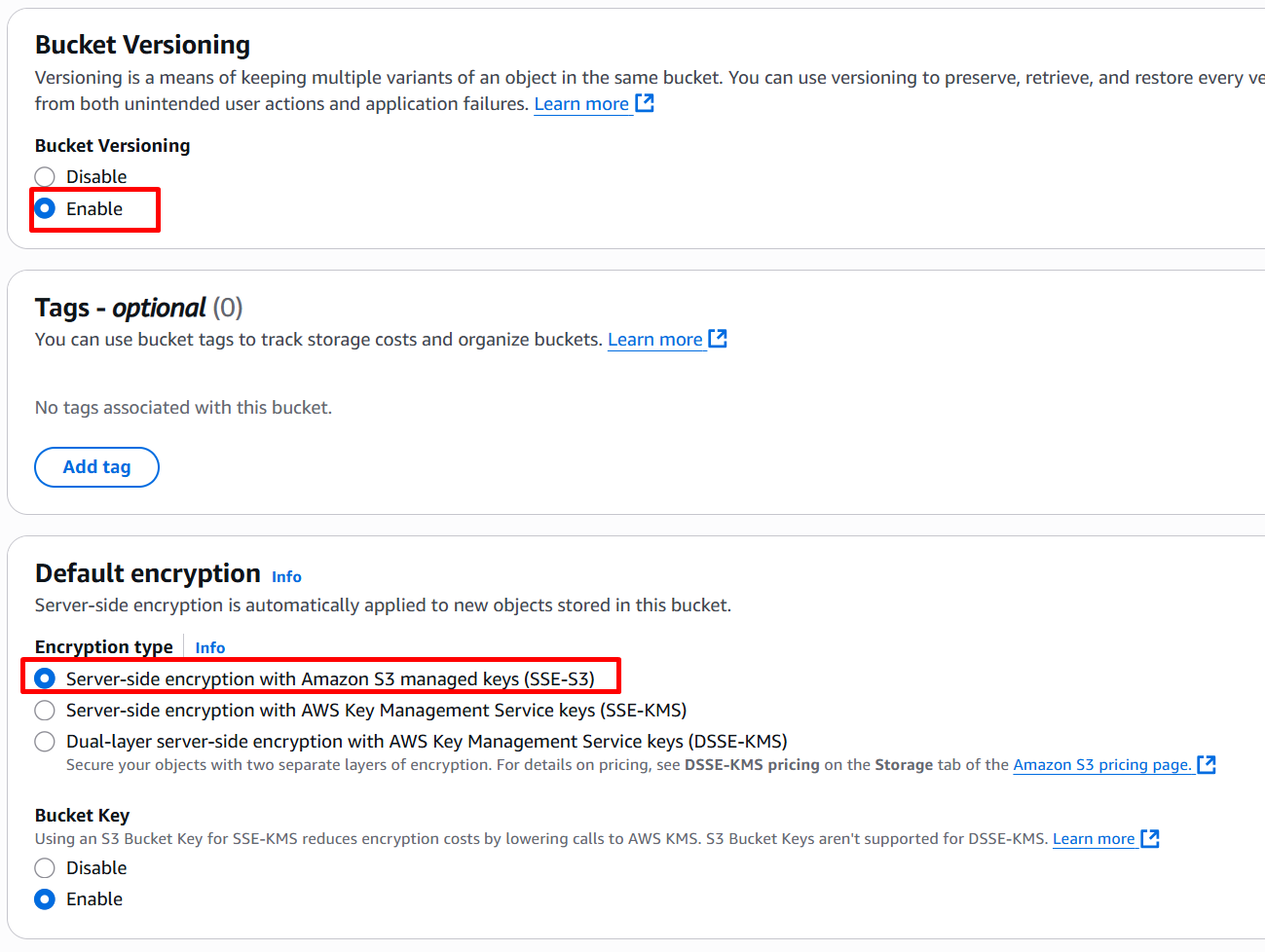The width and height of the screenshot is (1265, 952).
Task: Choose SSE-KMS Key Management Service encryption
Action: click(x=45, y=710)
